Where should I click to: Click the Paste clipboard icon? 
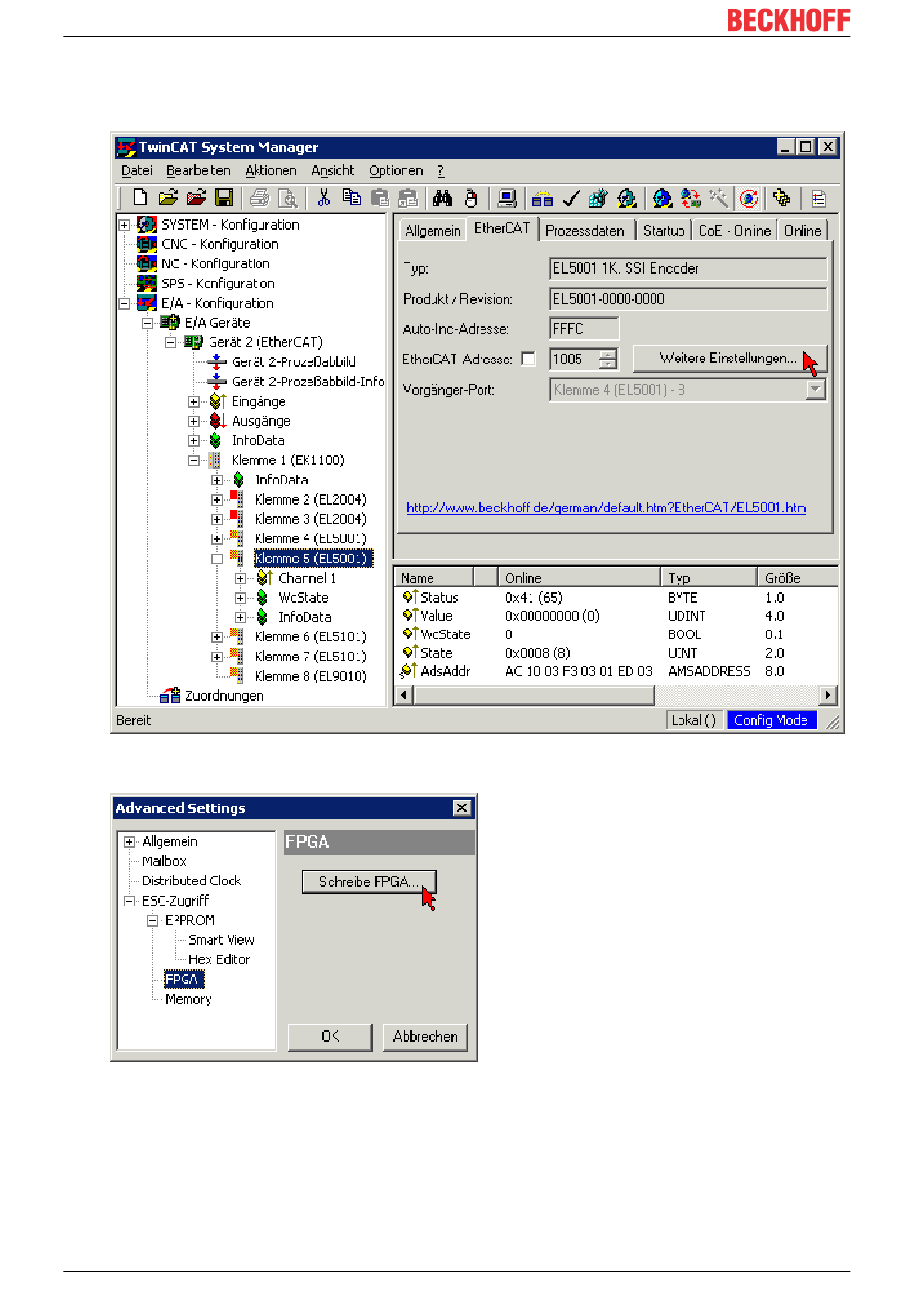(381, 198)
